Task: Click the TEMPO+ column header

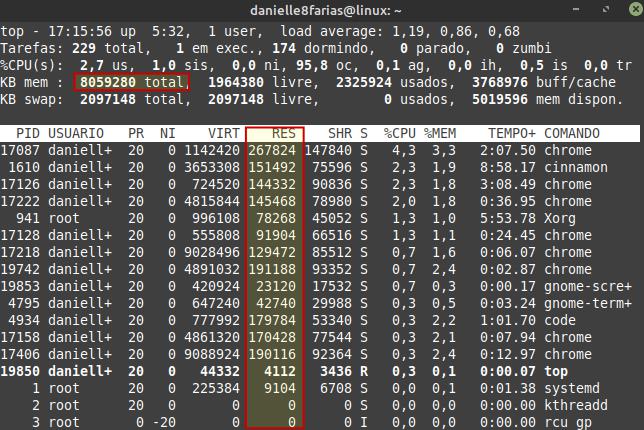Action: pyautogui.click(x=511, y=133)
